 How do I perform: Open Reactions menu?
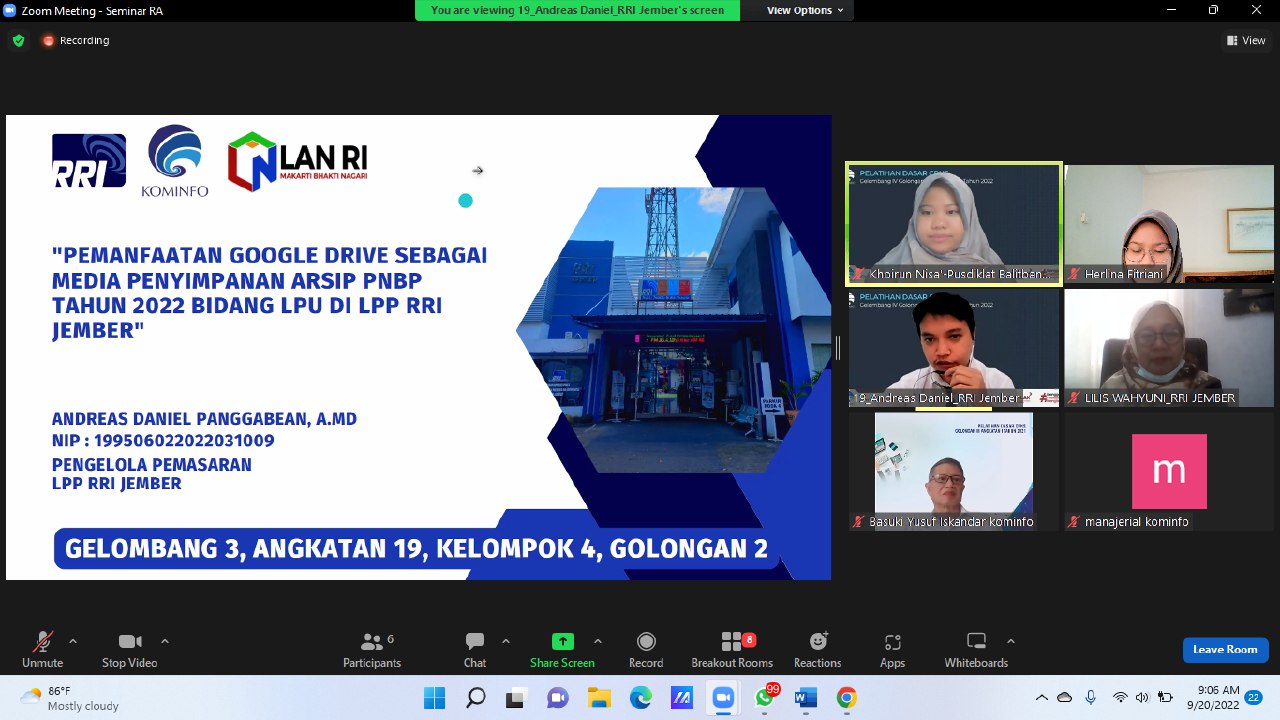(x=818, y=650)
